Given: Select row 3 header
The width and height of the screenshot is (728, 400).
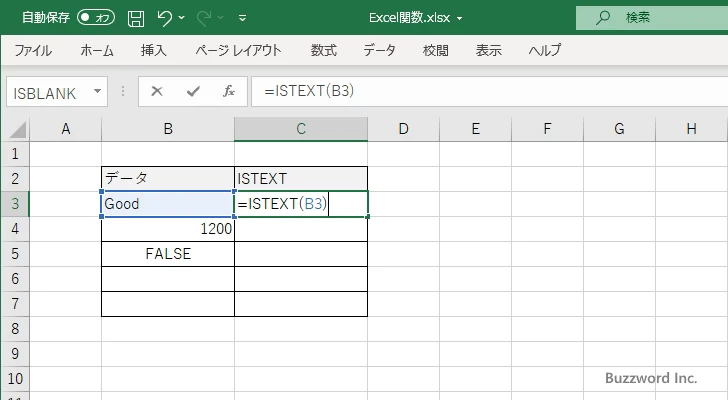Looking at the screenshot, I should (x=15, y=204).
